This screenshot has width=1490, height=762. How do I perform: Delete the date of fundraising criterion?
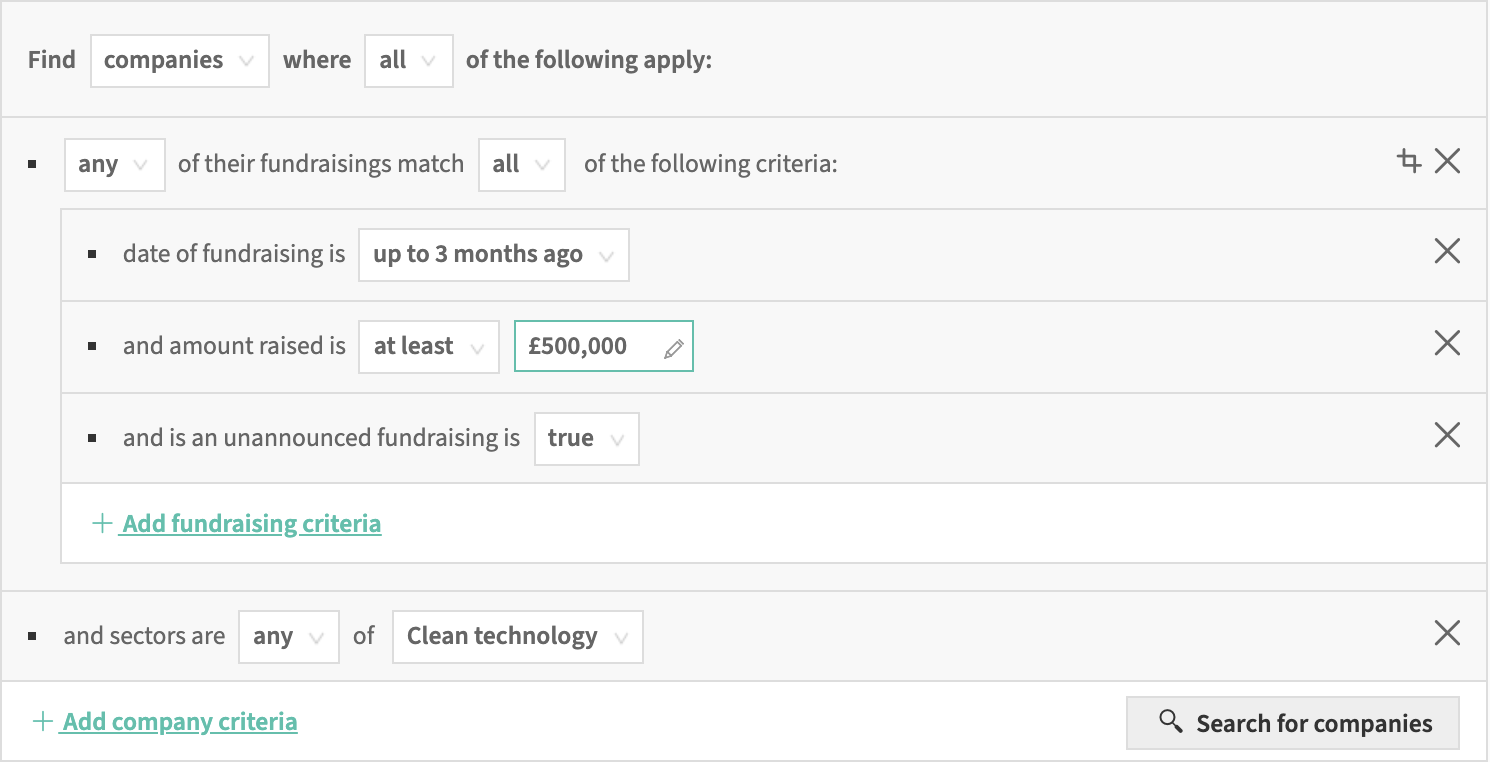(1447, 251)
